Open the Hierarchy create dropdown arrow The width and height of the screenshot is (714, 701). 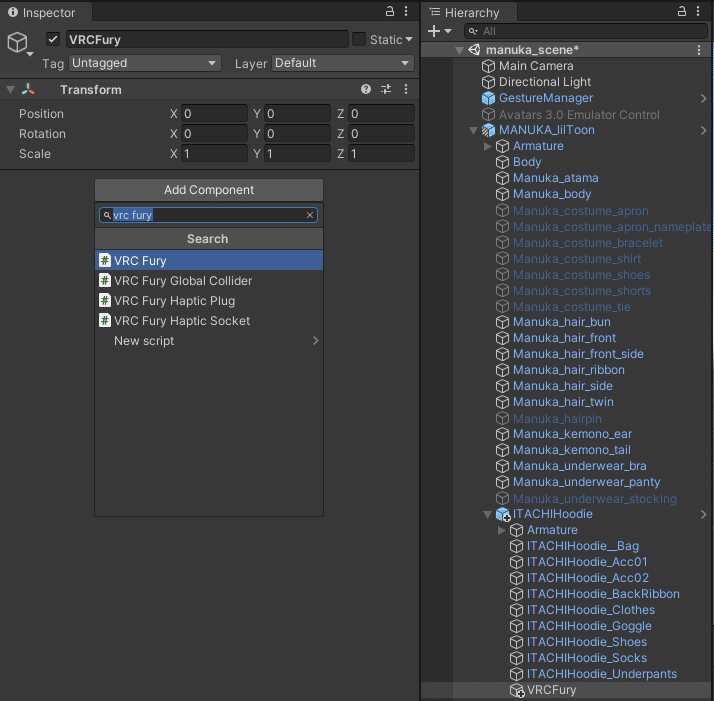(x=448, y=31)
